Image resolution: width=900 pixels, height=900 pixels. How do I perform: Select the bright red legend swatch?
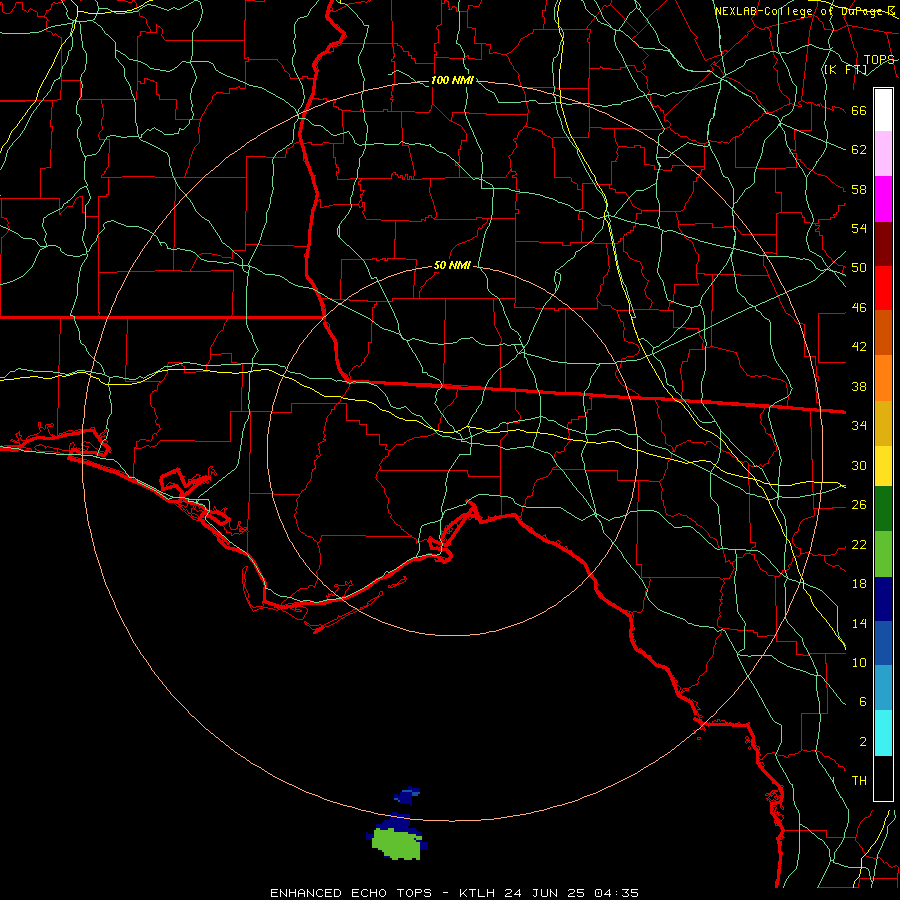coord(883,288)
